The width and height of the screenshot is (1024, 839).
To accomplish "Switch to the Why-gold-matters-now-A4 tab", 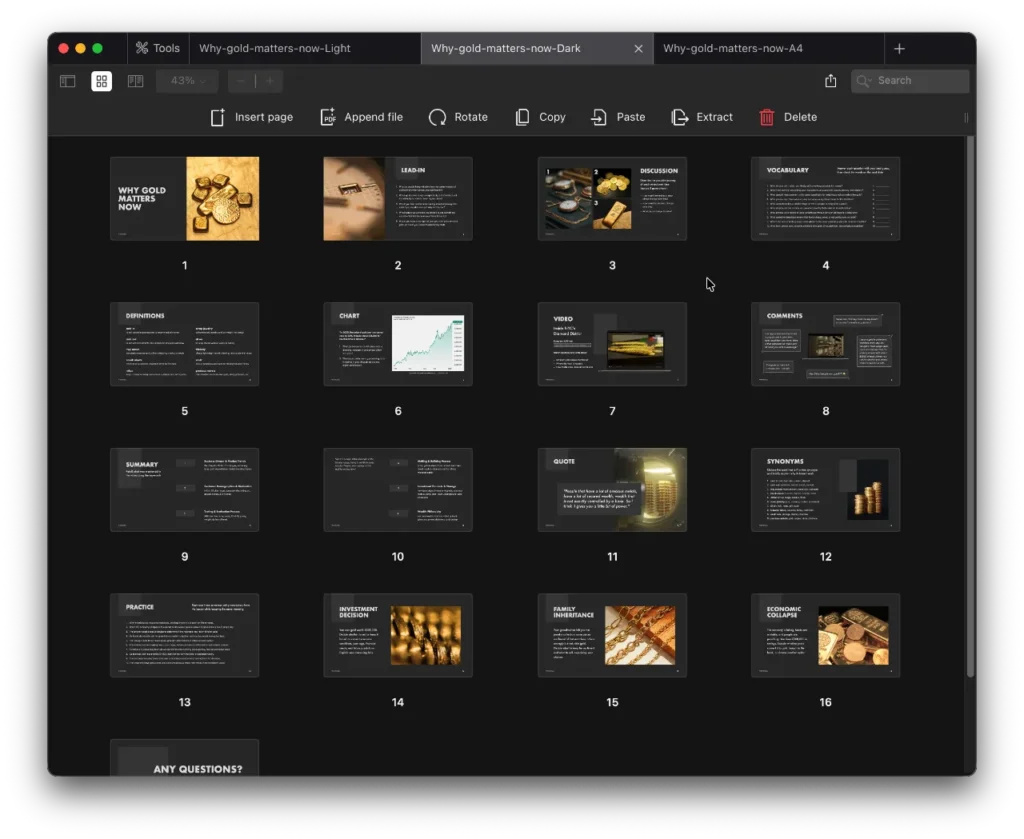I will 767,47.
